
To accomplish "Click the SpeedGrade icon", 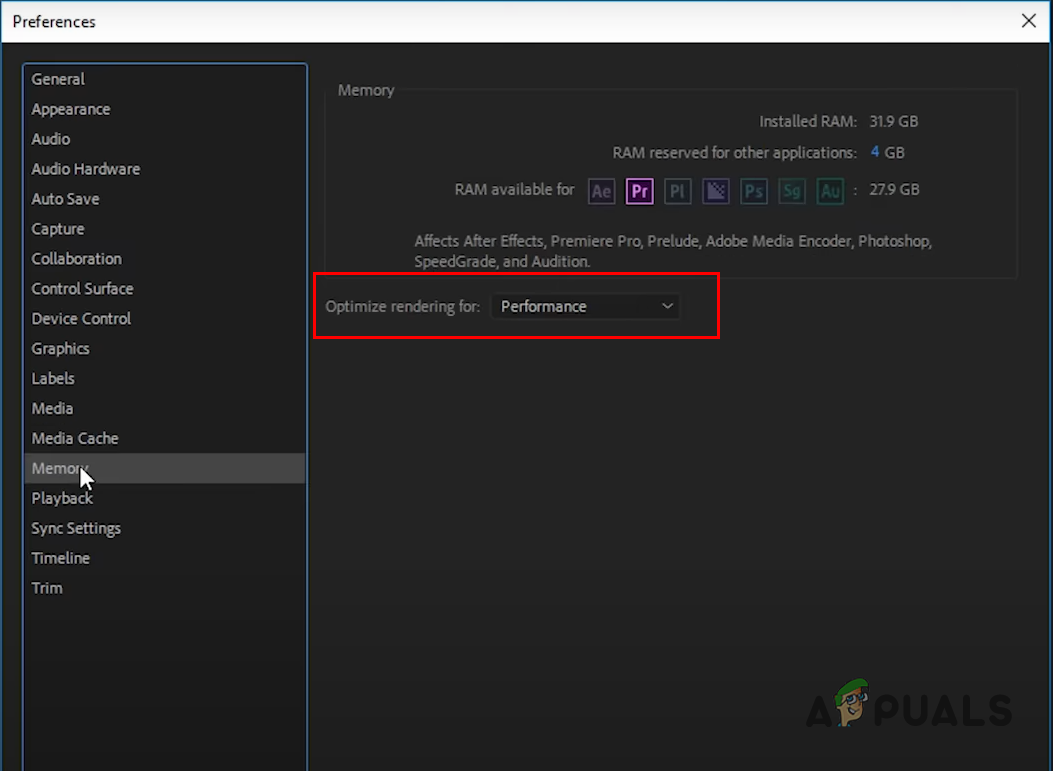I will 791,191.
